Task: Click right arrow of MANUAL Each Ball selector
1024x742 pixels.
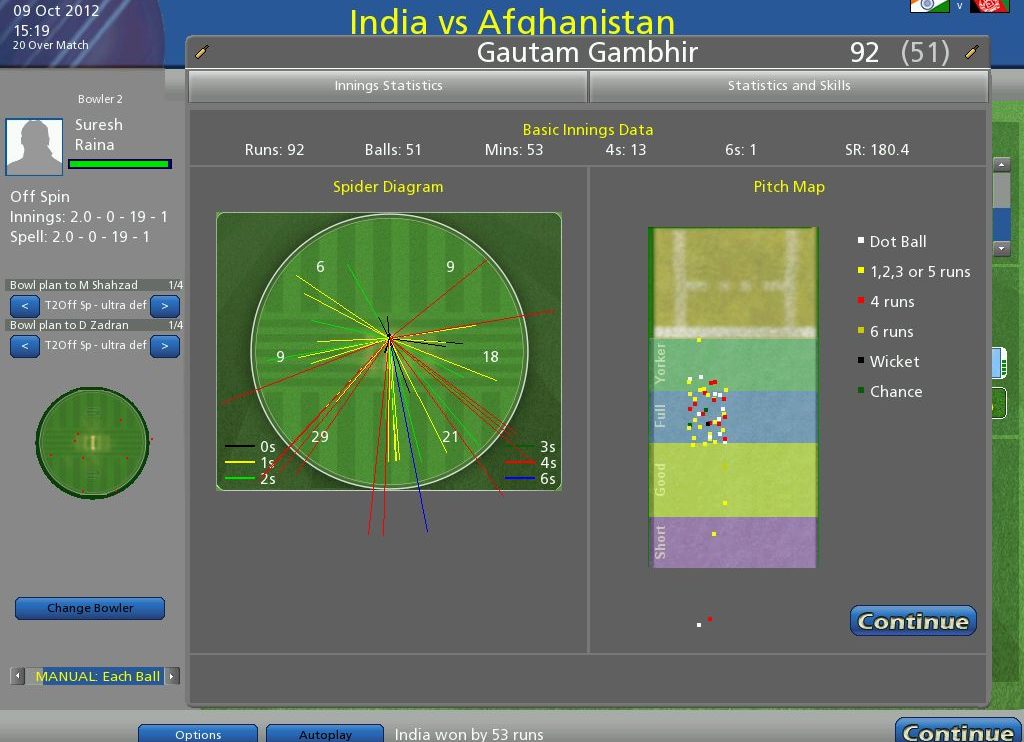Action: pyautogui.click(x=172, y=676)
